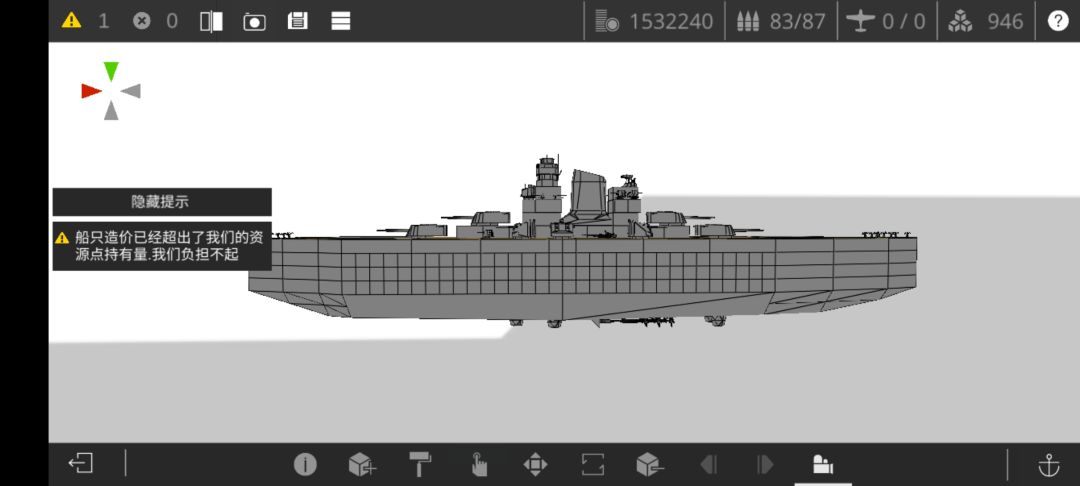Save the ship with the floppy disk icon
Viewport: 1080px width, 486px height.
pyautogui.click(x=298, y=21)
